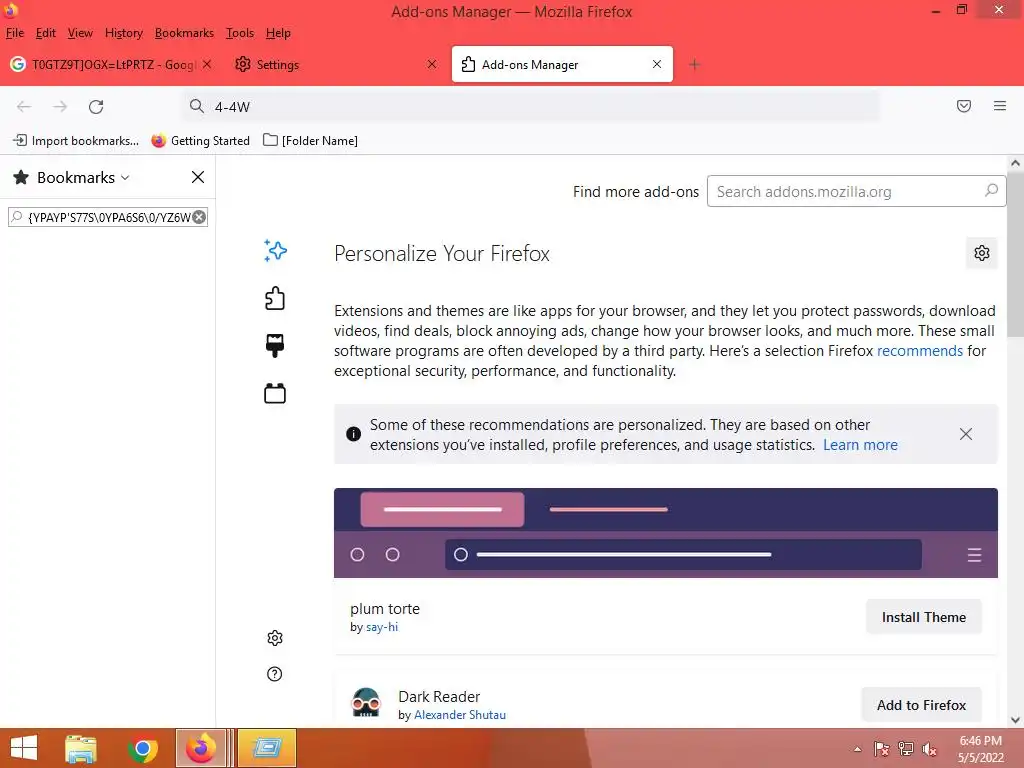The image size is (1024, 768).
Task: Open the File menu
Action: tap(14, 33)
